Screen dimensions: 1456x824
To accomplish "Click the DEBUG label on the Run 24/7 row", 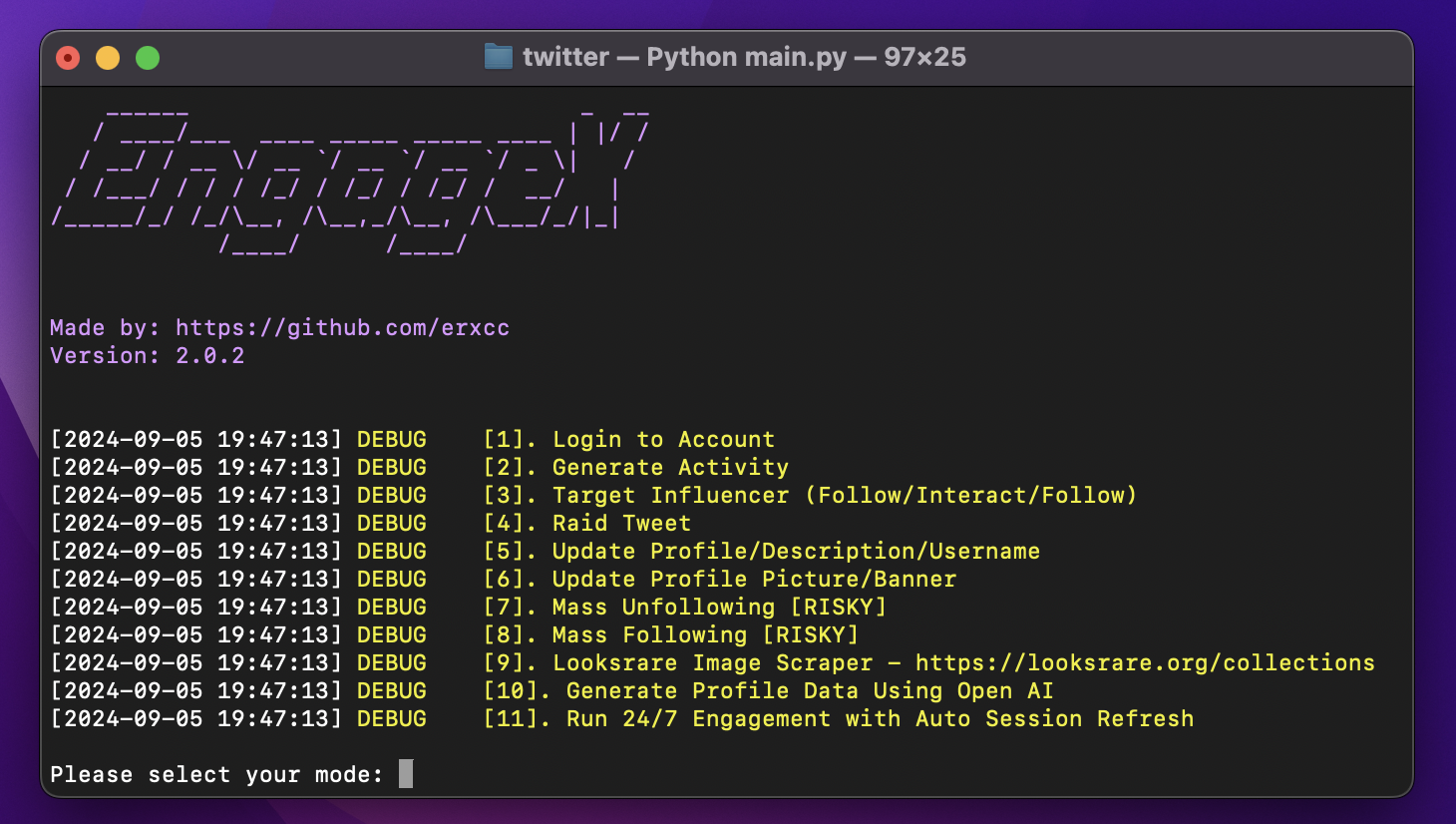I will pyautogui.click(x=392, y=718).
